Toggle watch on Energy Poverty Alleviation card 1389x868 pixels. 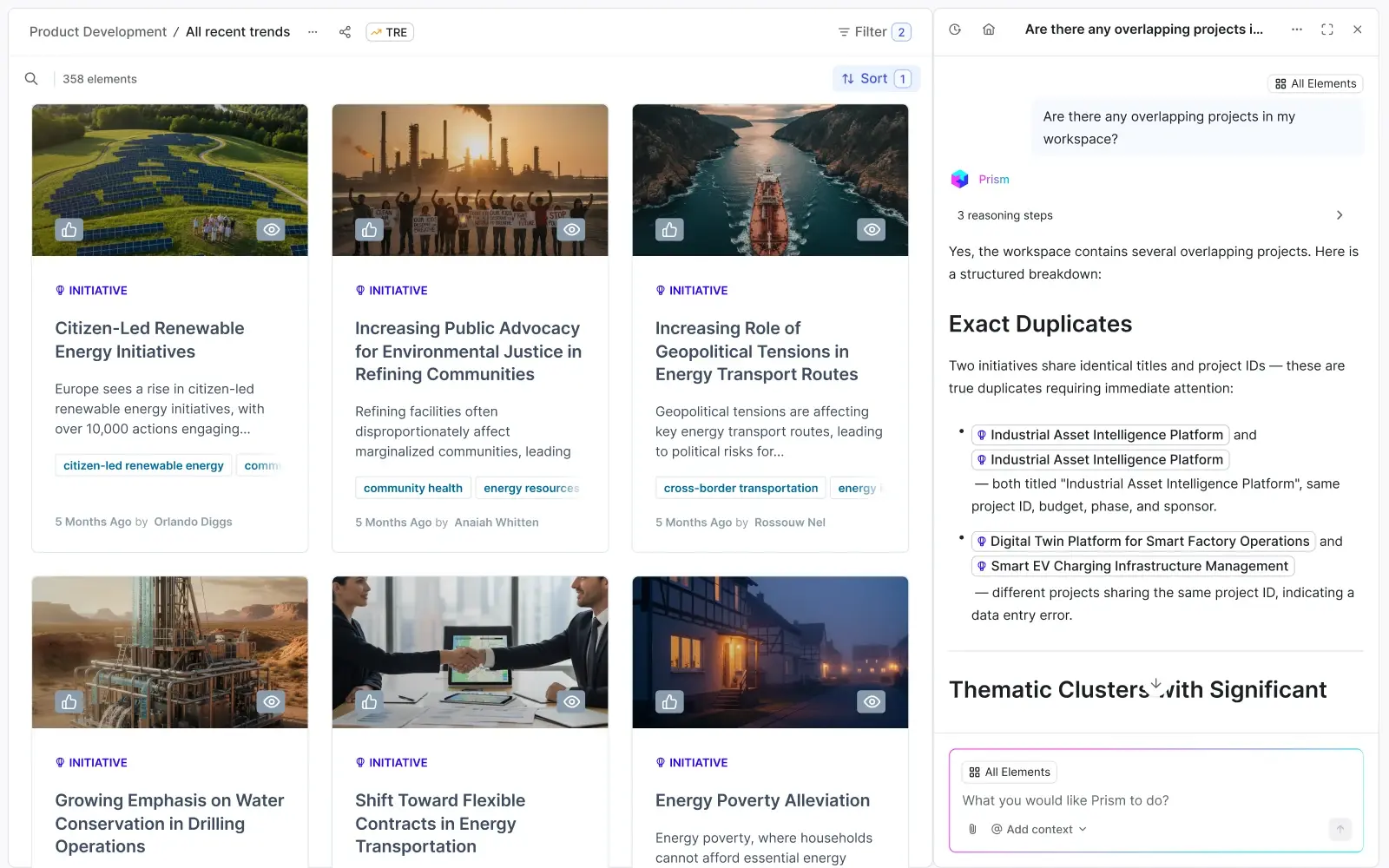click(872, 701)
